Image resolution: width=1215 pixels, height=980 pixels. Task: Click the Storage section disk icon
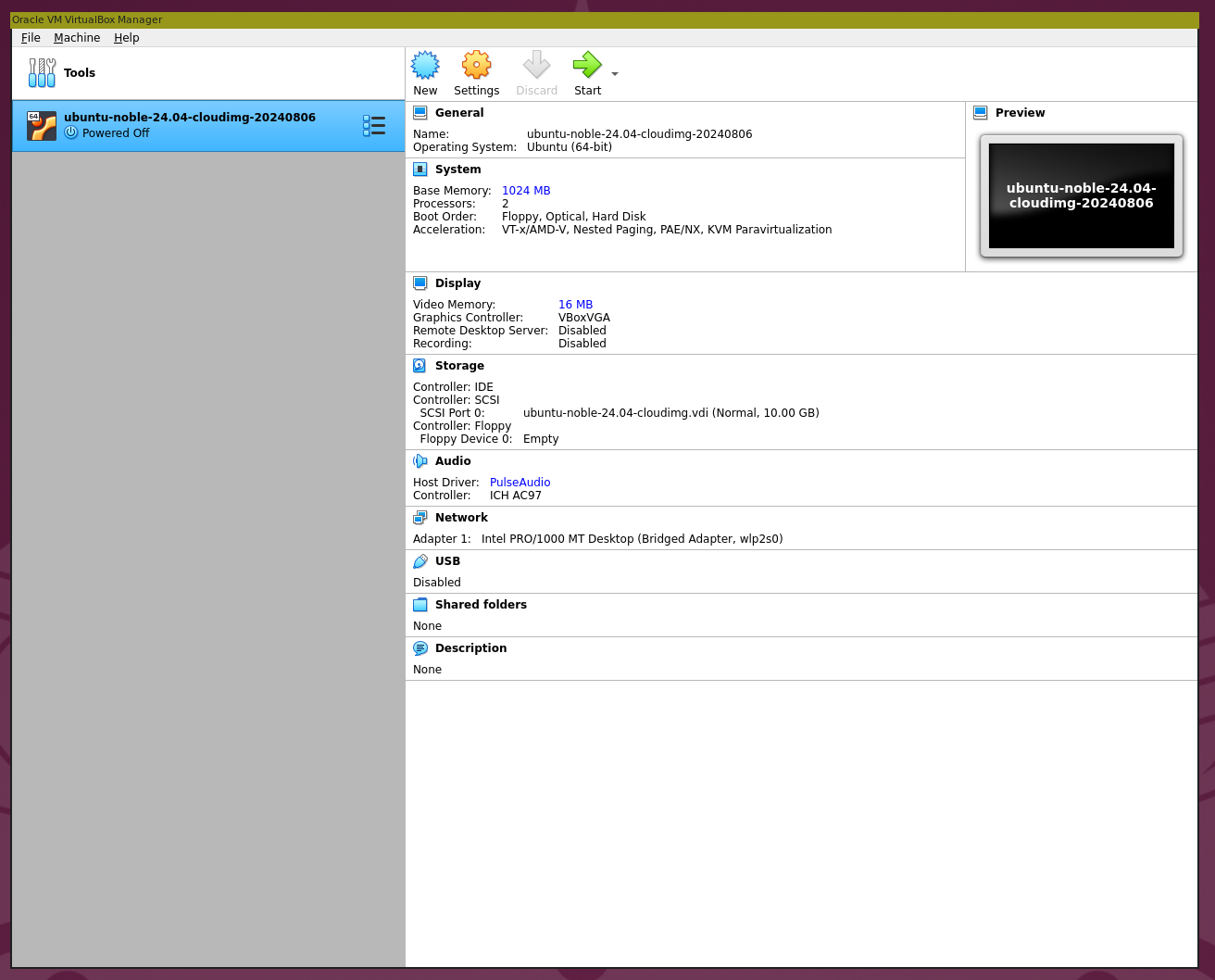click(420, 366)
